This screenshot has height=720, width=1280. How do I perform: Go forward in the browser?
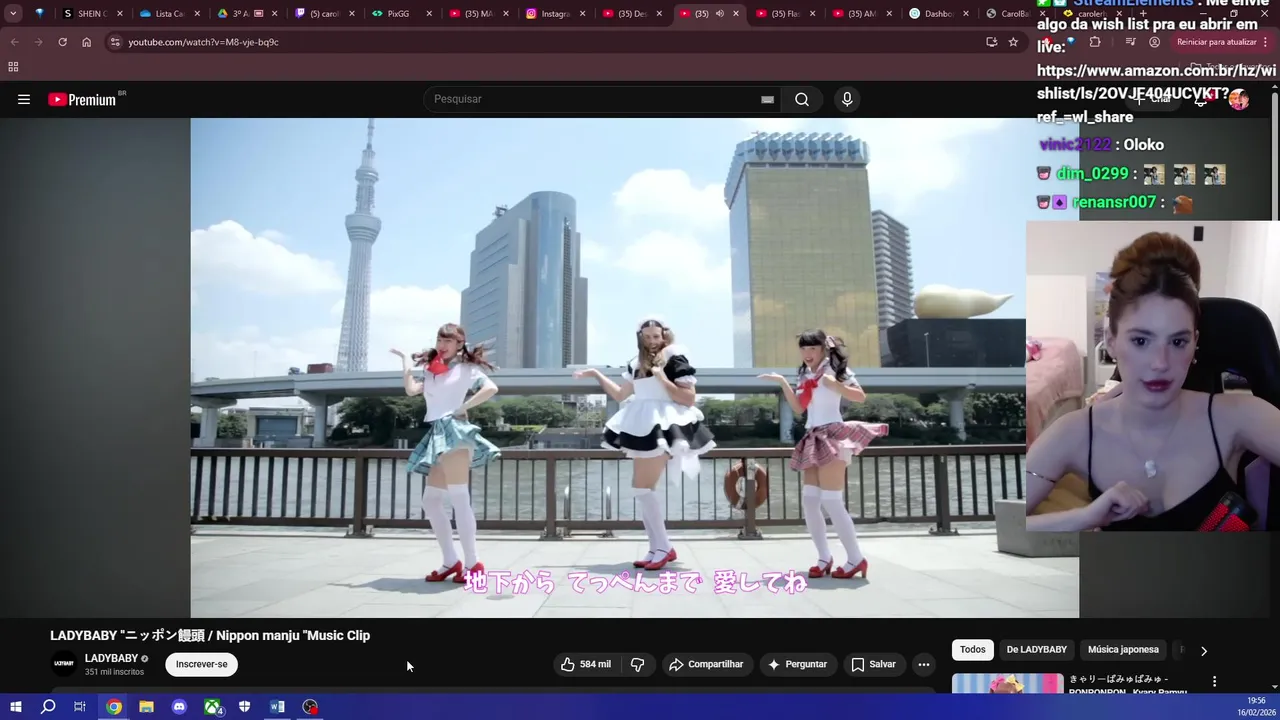coord(38,42)
